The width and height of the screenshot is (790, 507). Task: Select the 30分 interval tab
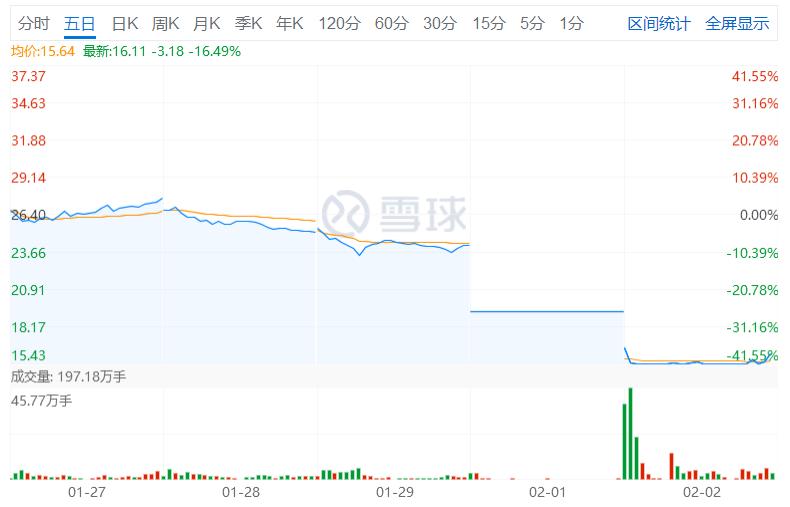point(440,23)
